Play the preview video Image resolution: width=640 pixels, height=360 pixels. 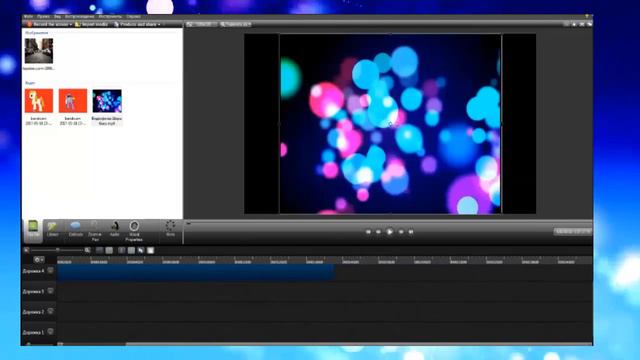tap(390, 232)
